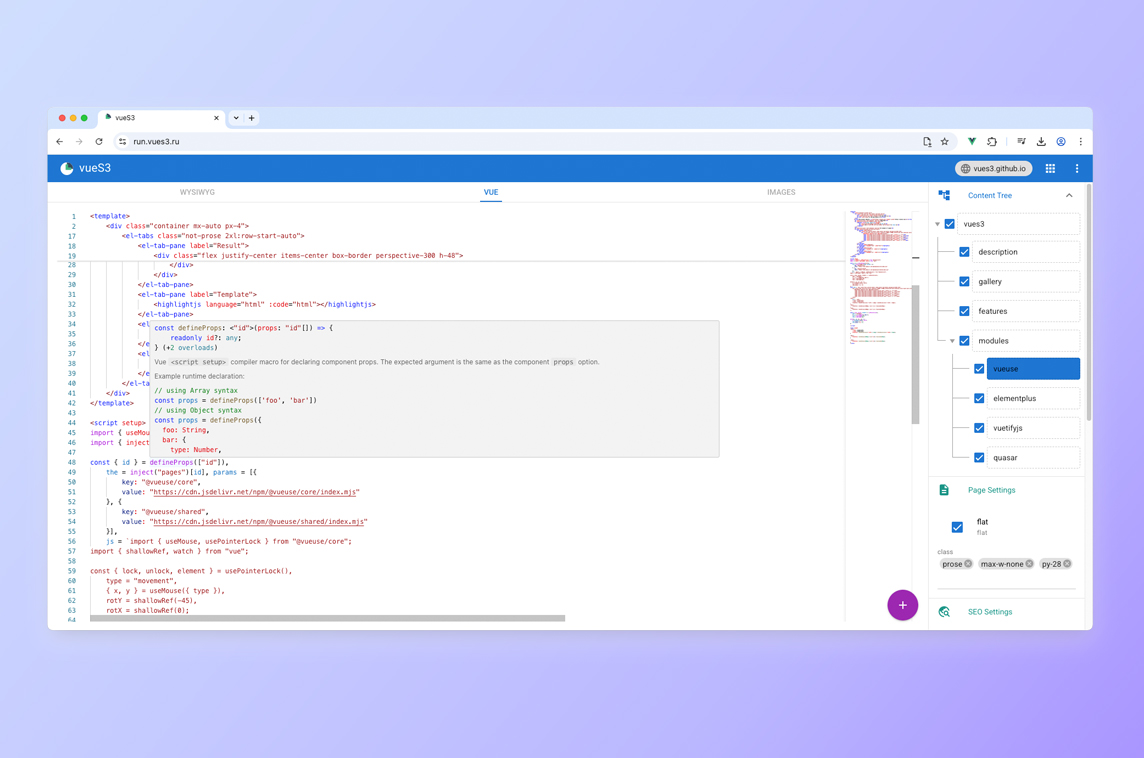Uncheck the description checkbox
1144x758 pixels.
965,252
